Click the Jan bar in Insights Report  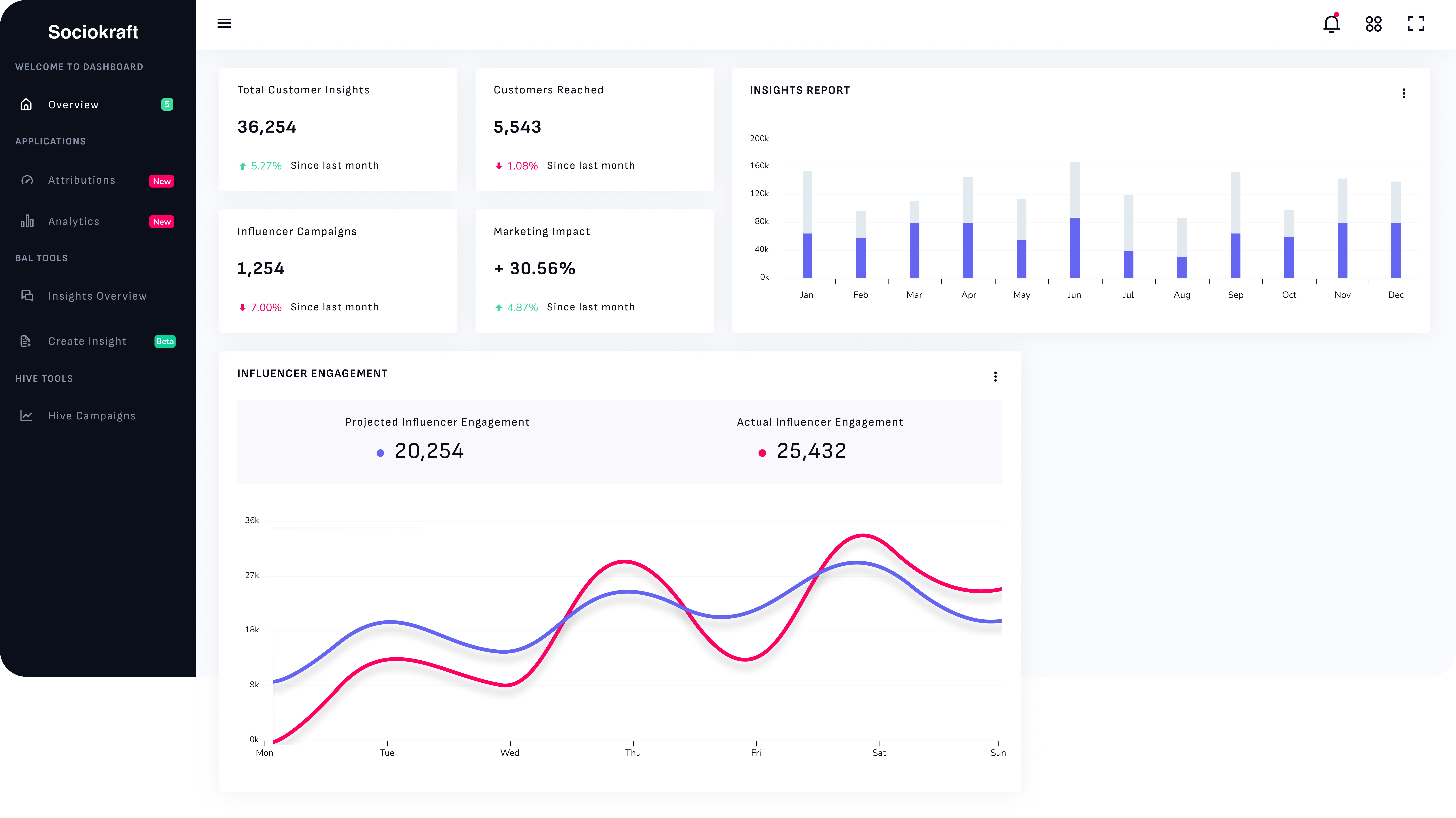click(807, 224)
